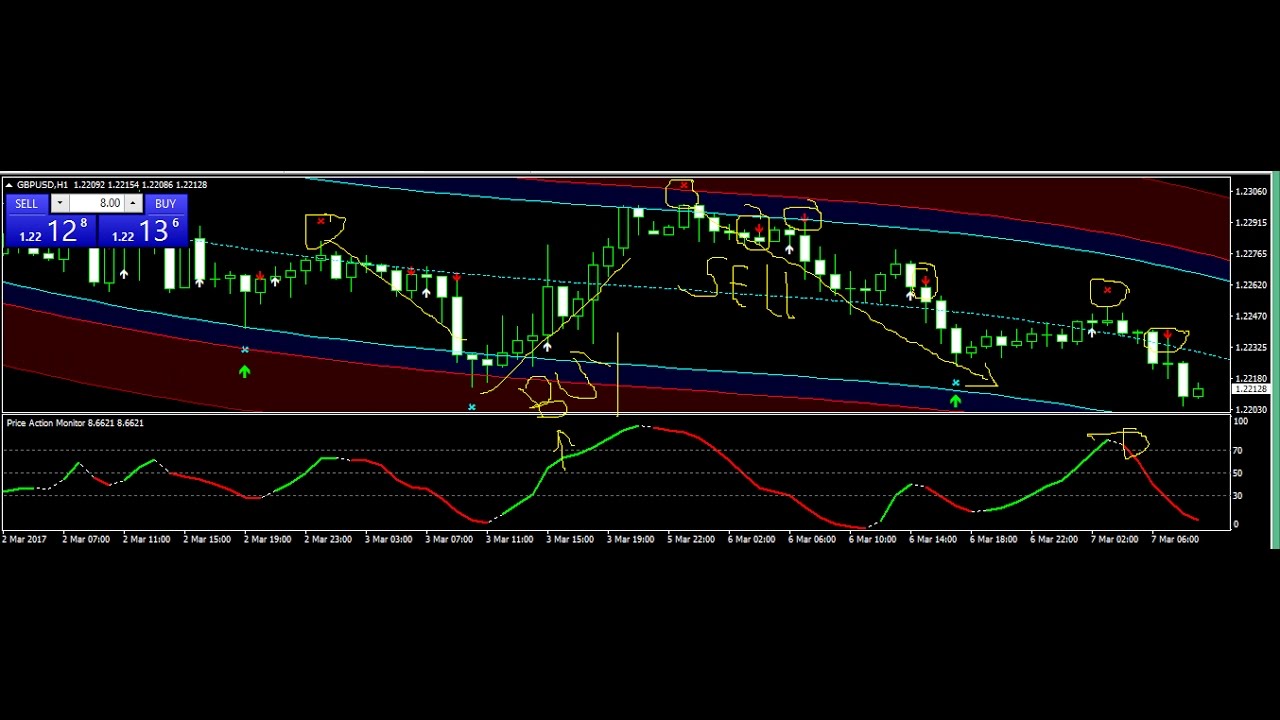This screenshot has width=1280, height=720.
Task: Click the 1.22765 price scale label
Action: [1252, 254]
